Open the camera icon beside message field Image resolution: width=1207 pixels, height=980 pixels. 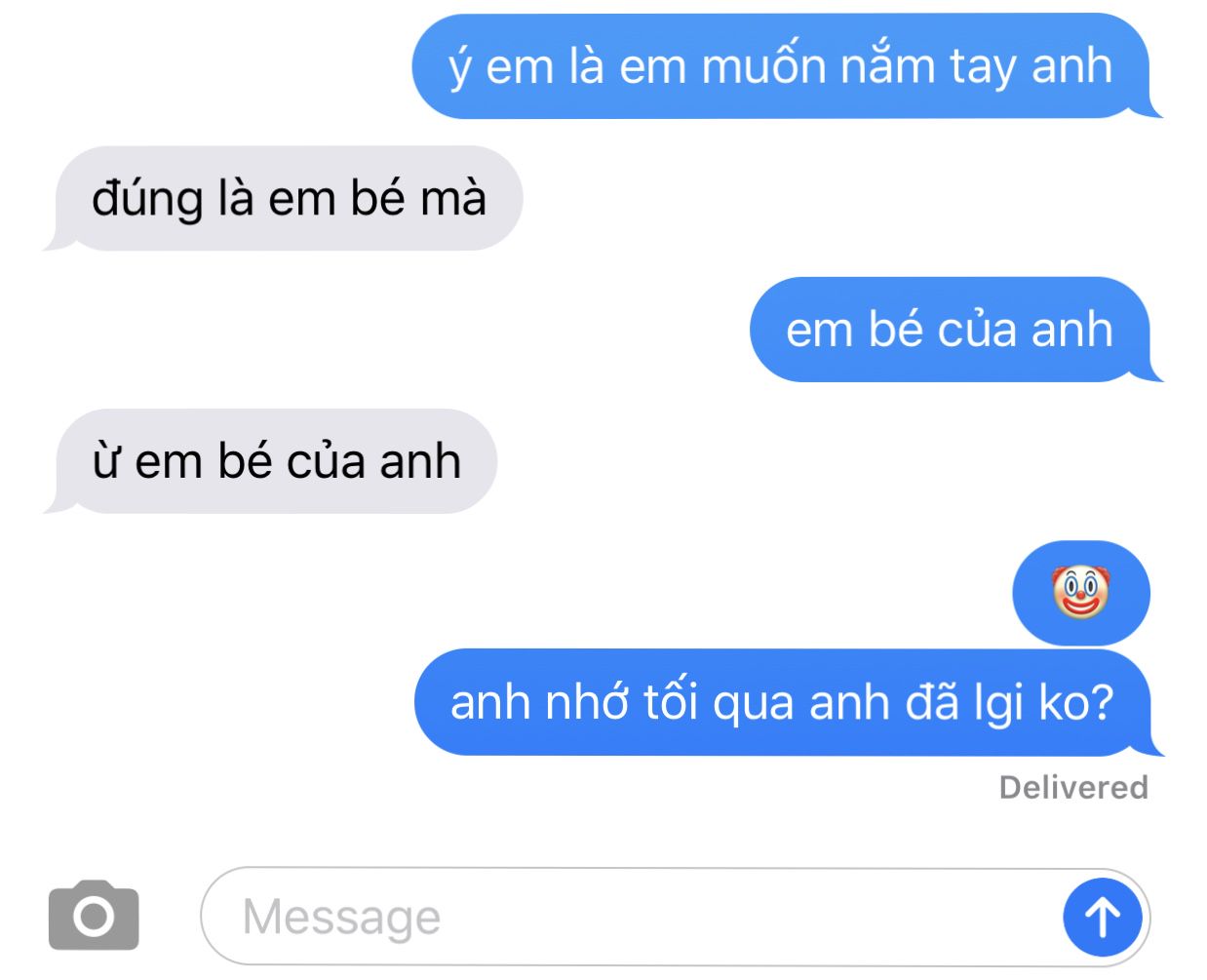click(94, 915)
